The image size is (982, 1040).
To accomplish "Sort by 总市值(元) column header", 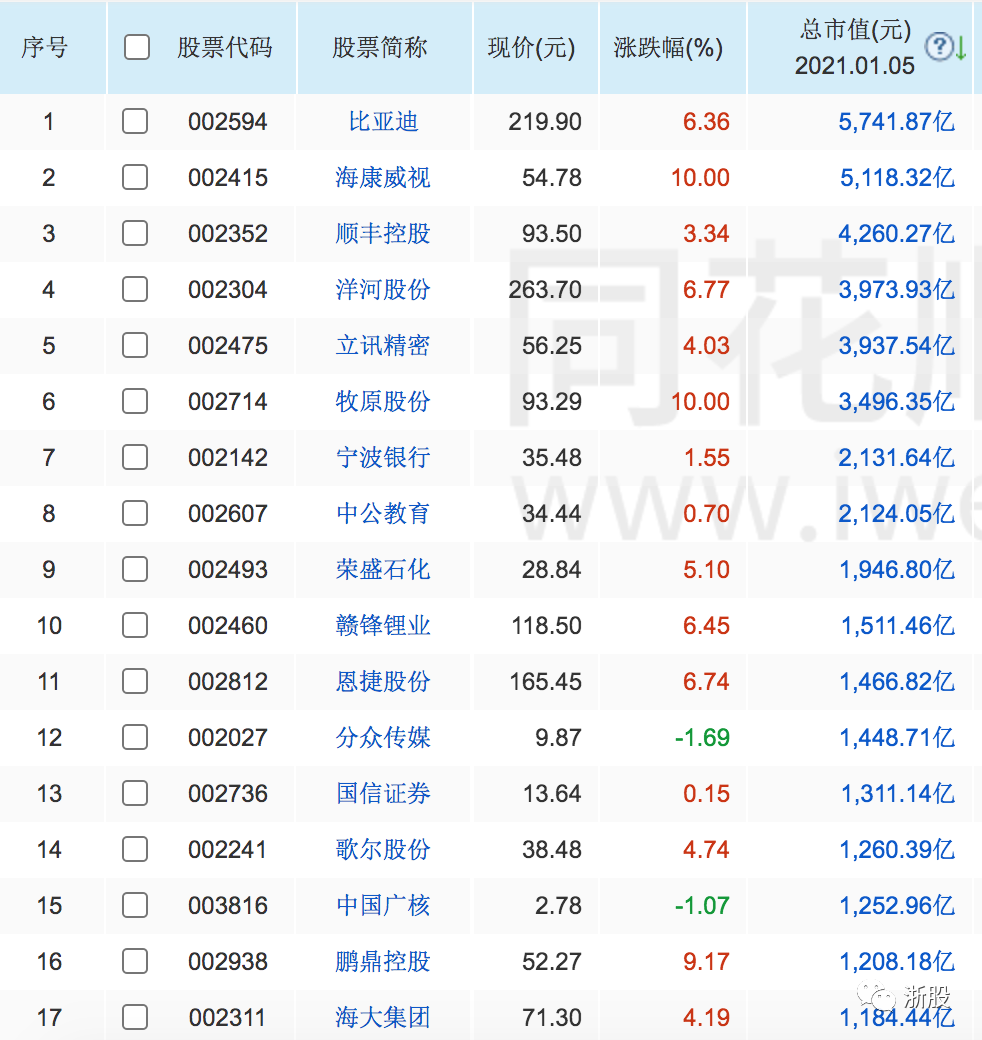I will (x=855, y=30).
